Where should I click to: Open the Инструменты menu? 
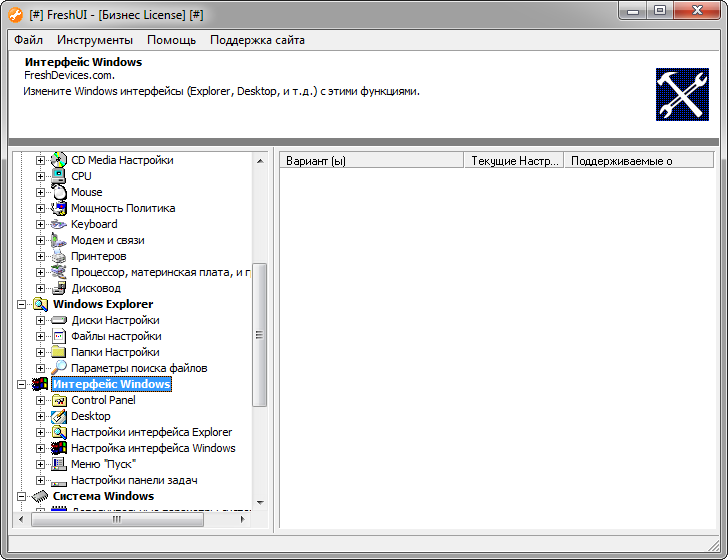point(95,40)
